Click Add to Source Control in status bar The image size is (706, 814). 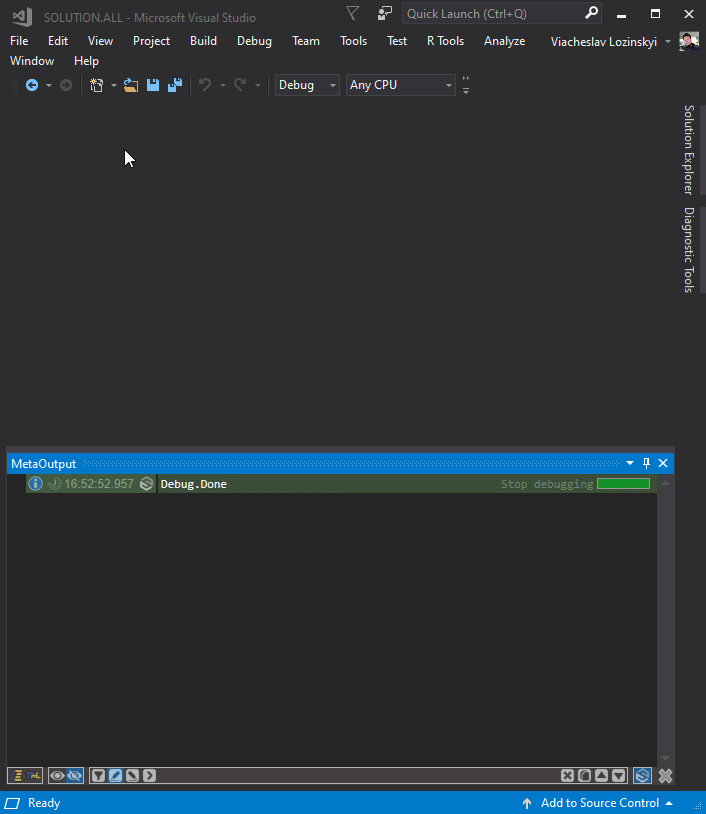[599, 803]
